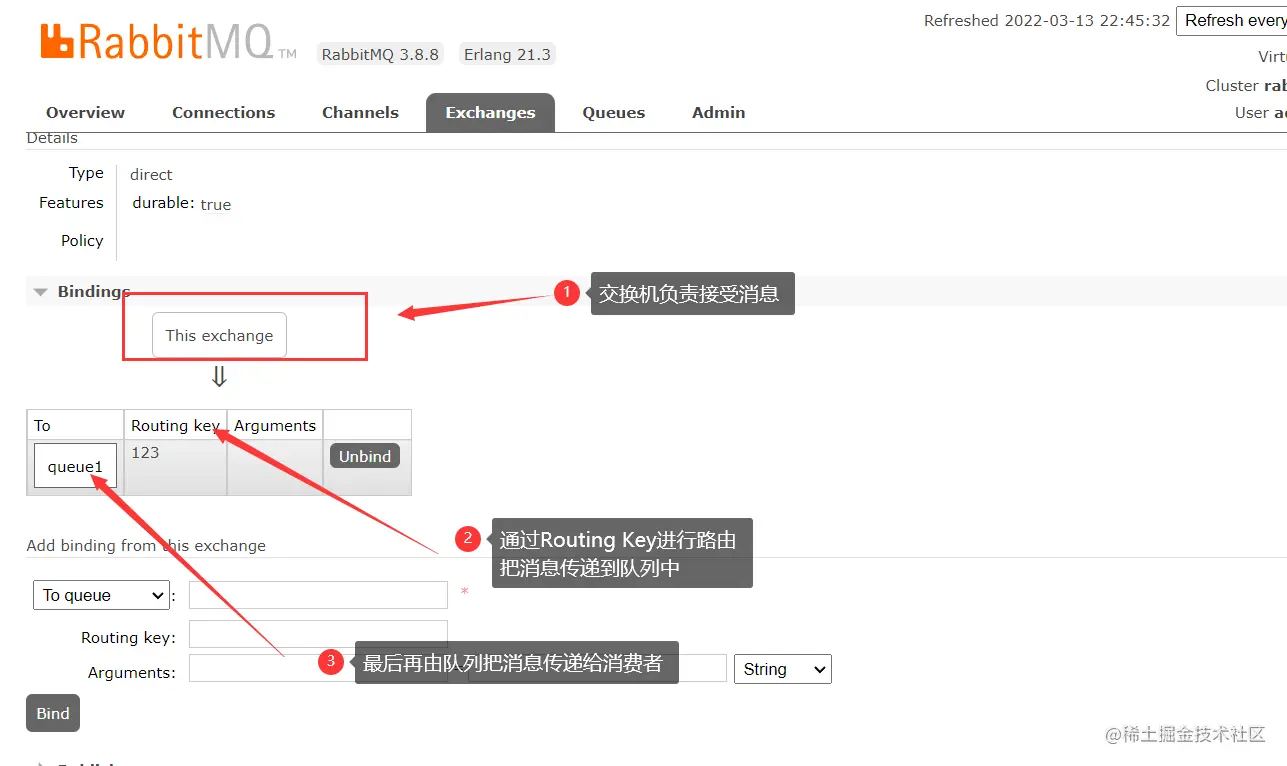Click the This exchange box
Image resolution: width=1287 pixels, height=766 pixels.
point(219,335)
